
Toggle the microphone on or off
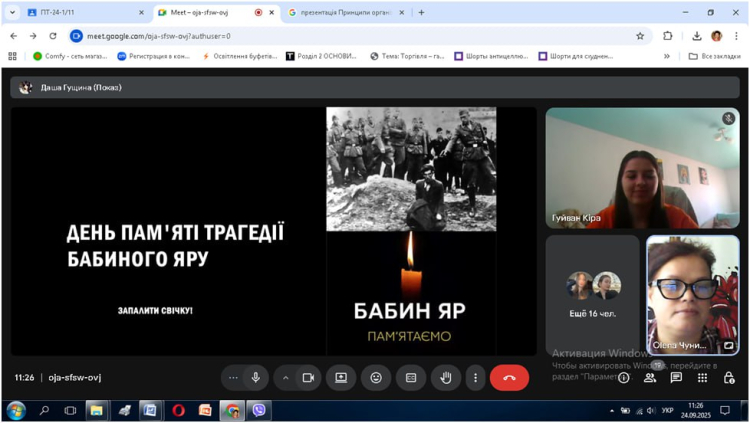click(256, 378)
